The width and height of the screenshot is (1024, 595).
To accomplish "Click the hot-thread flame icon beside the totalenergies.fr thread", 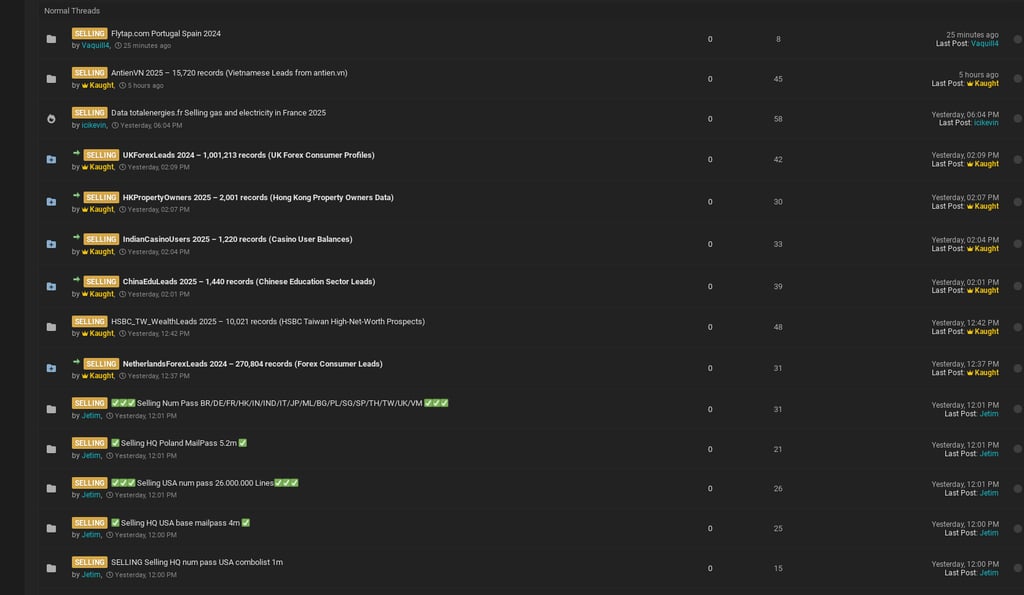I will click(51, 119).
